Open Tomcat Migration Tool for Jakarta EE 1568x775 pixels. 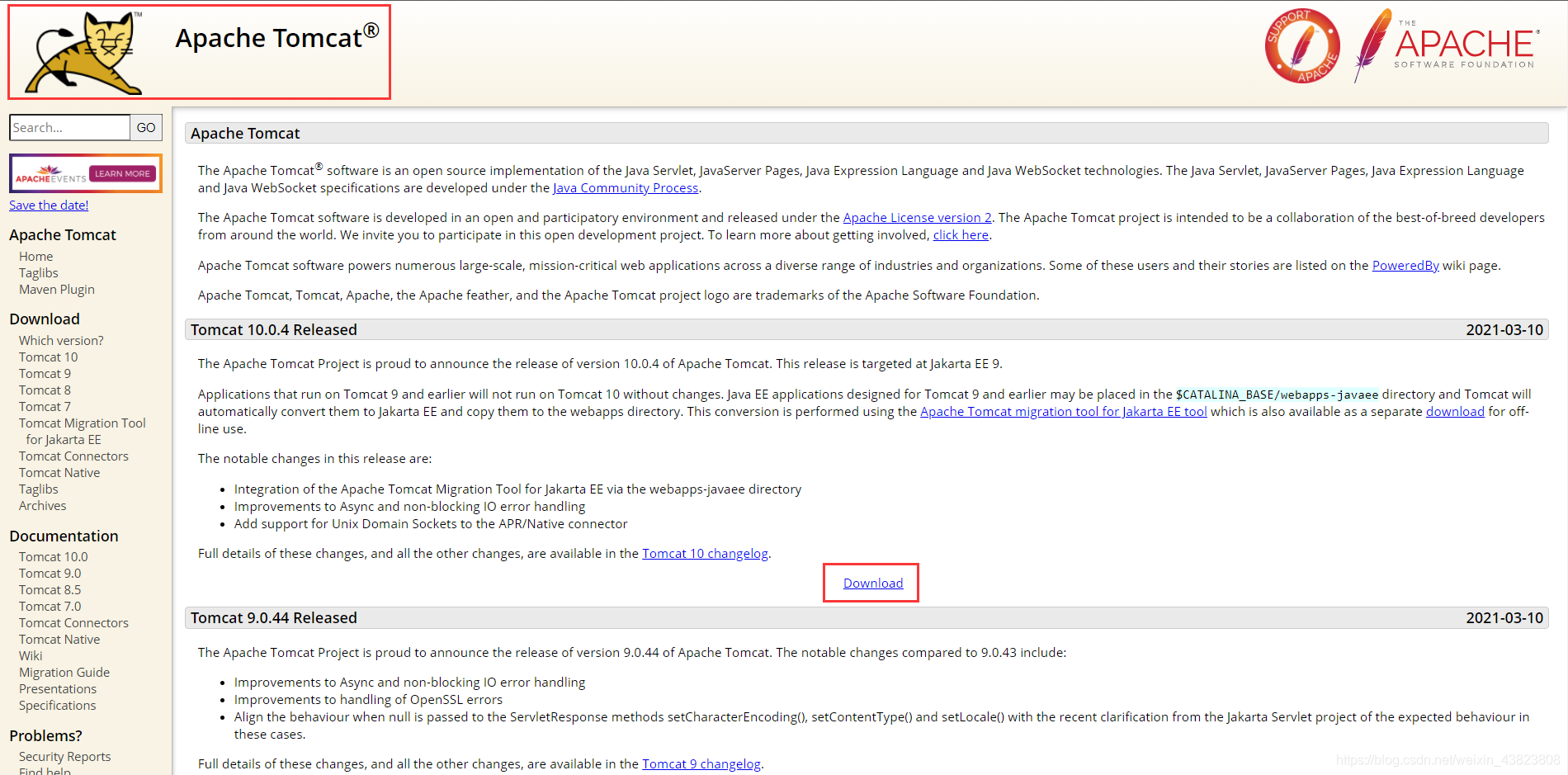tap(83, 432)
